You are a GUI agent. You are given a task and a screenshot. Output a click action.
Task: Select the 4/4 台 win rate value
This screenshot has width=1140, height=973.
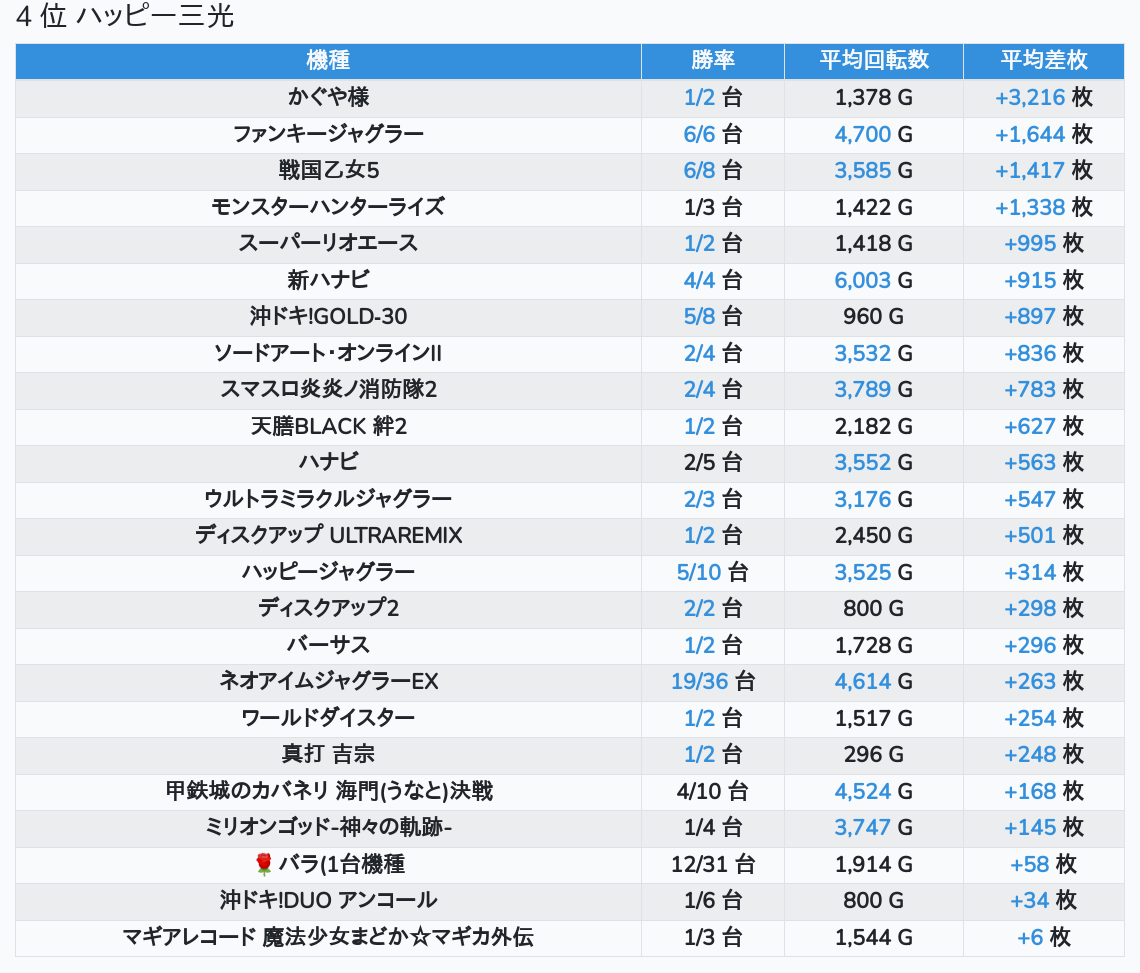pos(712,281)
